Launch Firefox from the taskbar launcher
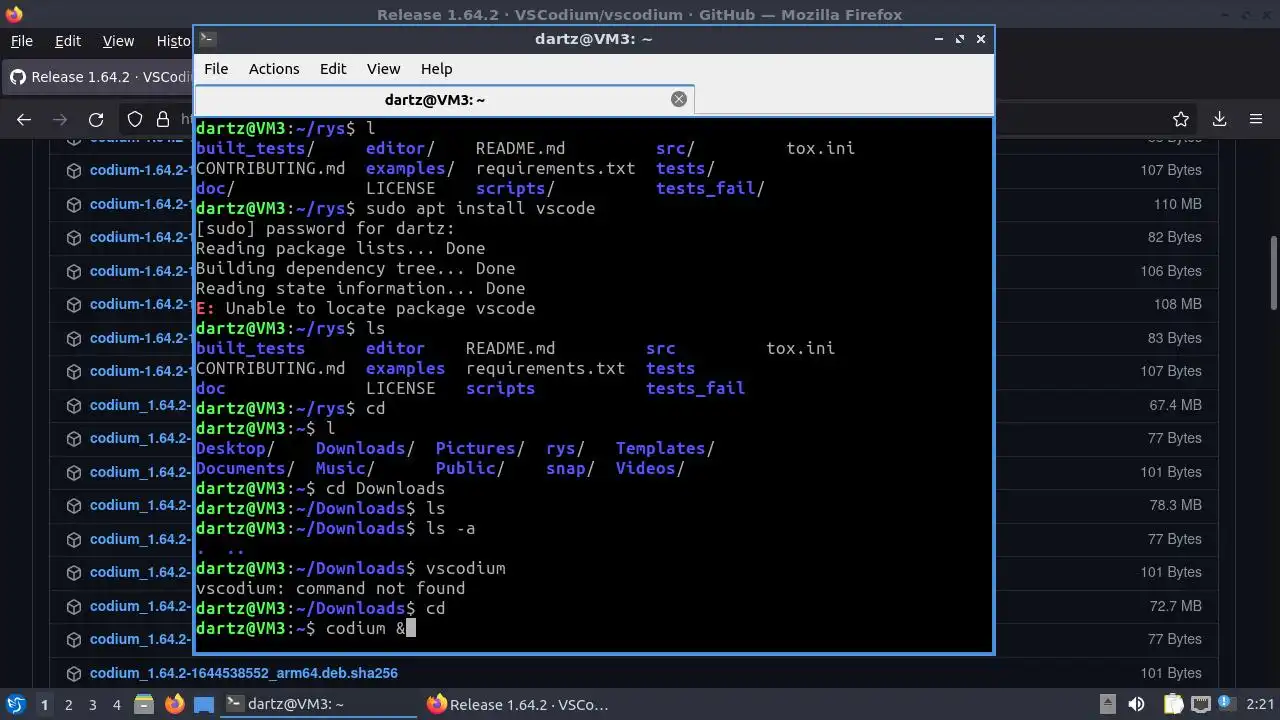 (174, 704)
